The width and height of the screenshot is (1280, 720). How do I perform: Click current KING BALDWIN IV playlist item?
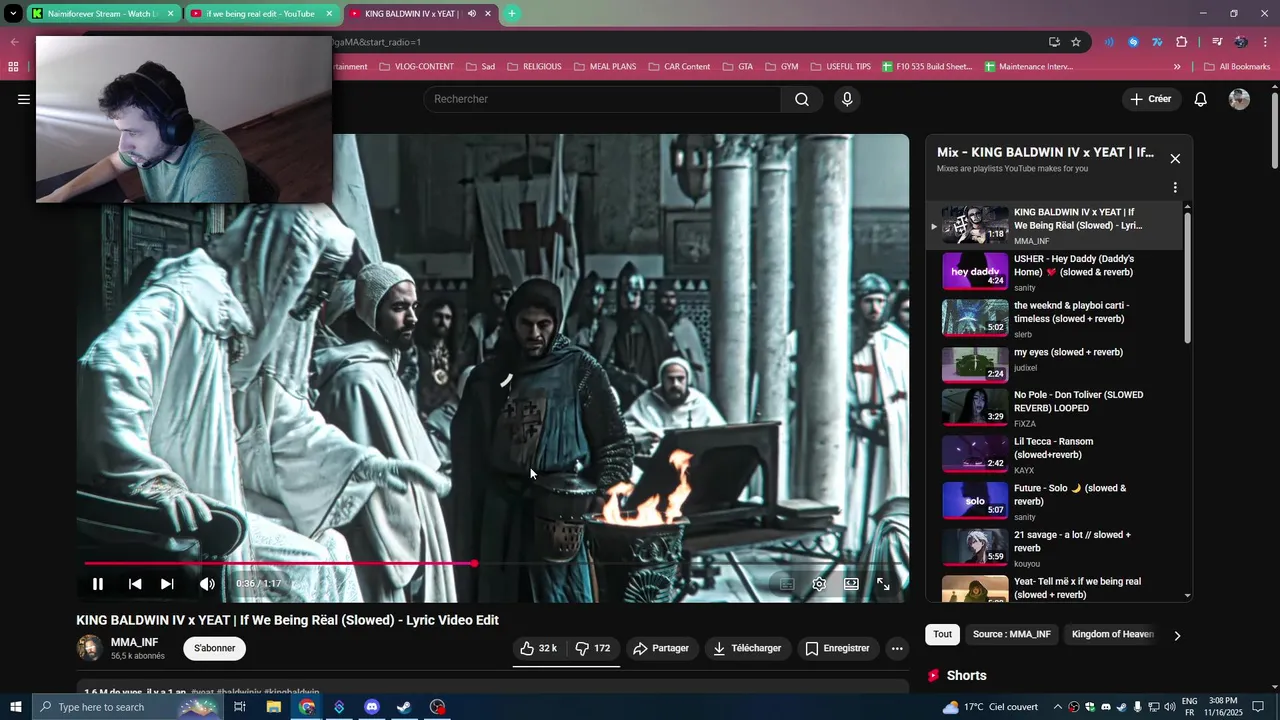tap(1055, 226)
